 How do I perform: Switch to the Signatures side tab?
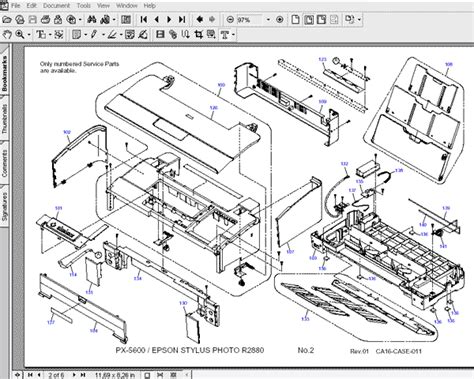pos(4,206)
